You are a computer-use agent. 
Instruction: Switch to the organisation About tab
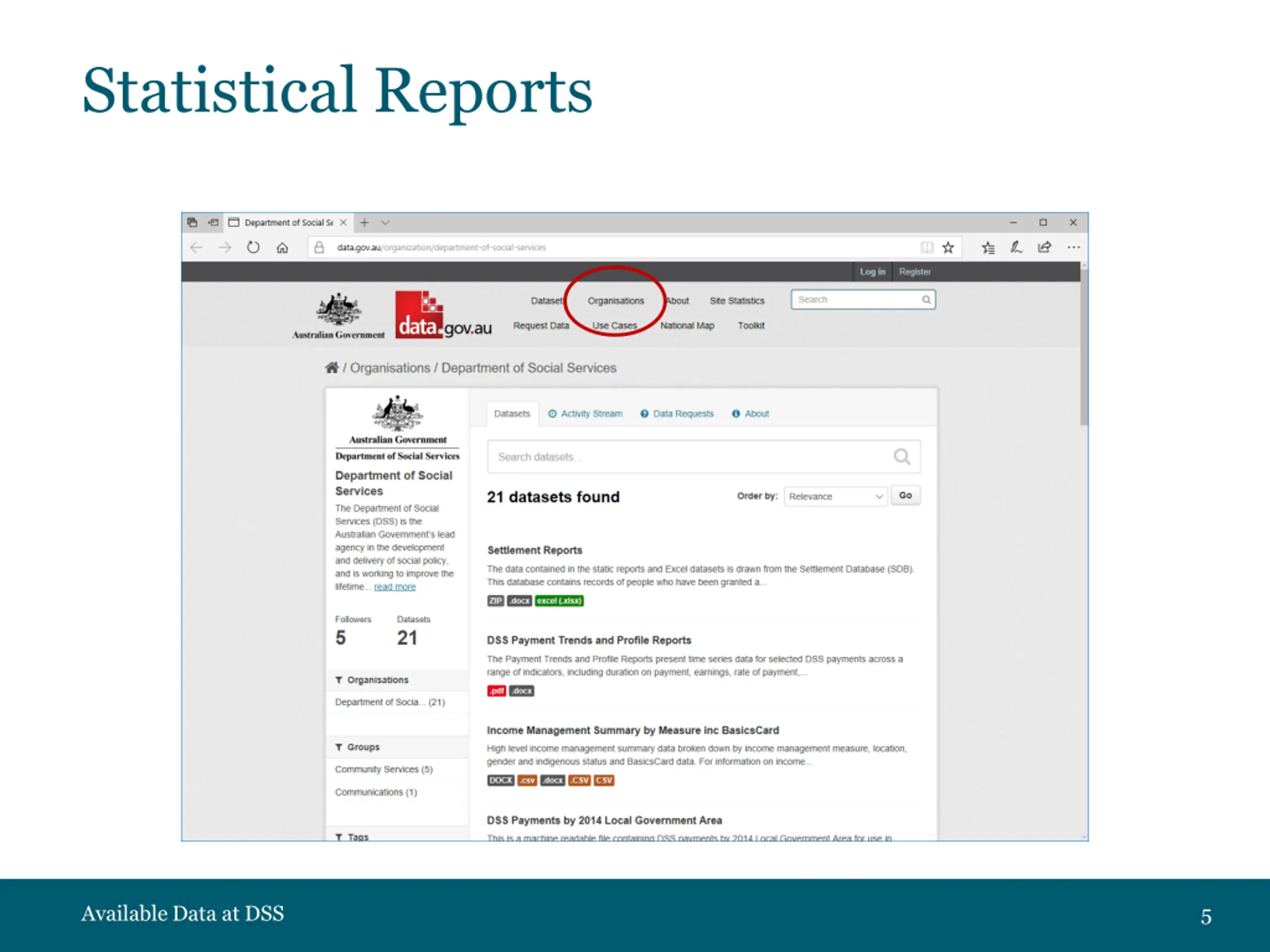click(x=751, y=414)
